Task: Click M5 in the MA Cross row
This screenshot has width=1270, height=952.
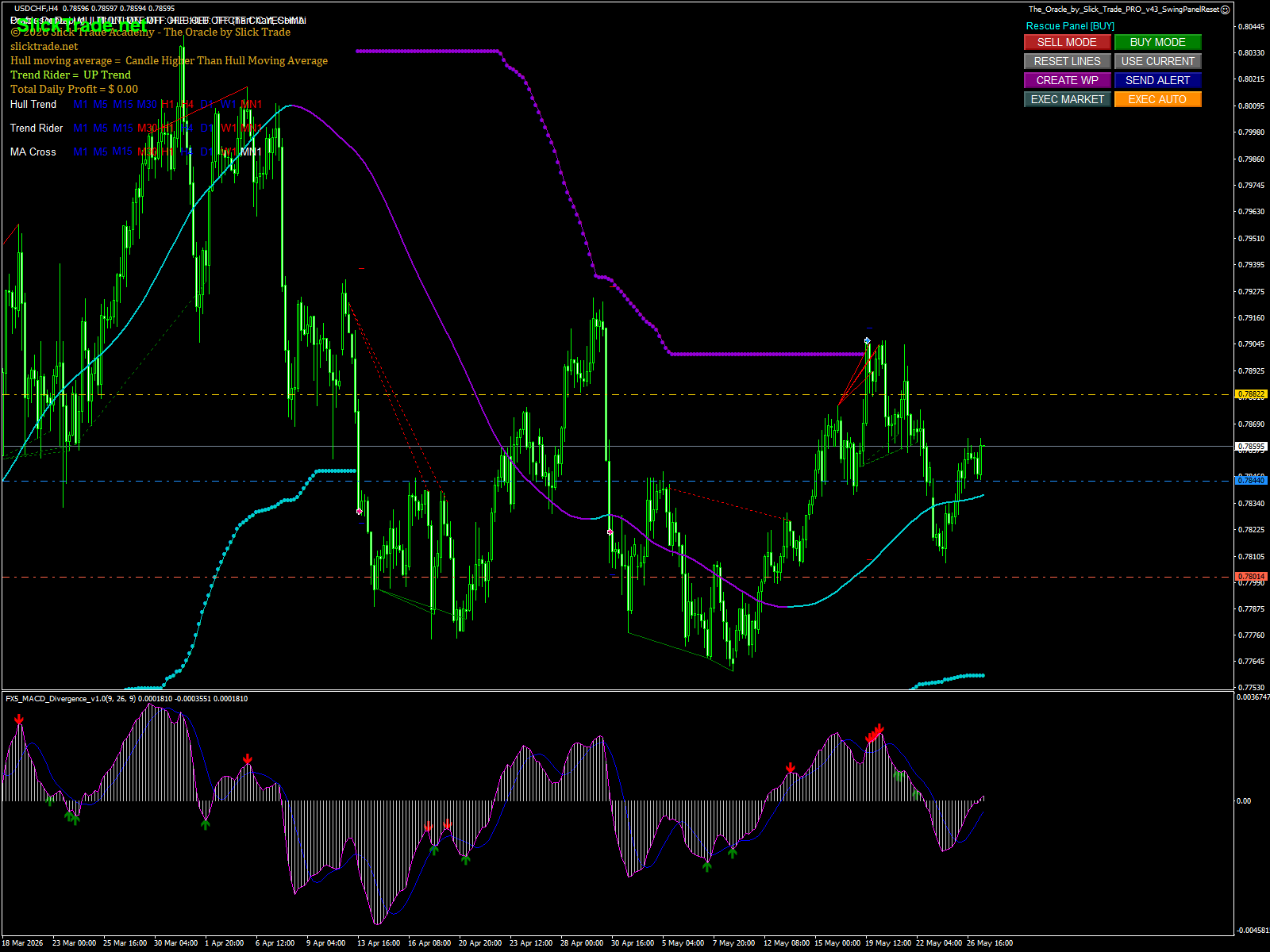Action: click(100, 152)
